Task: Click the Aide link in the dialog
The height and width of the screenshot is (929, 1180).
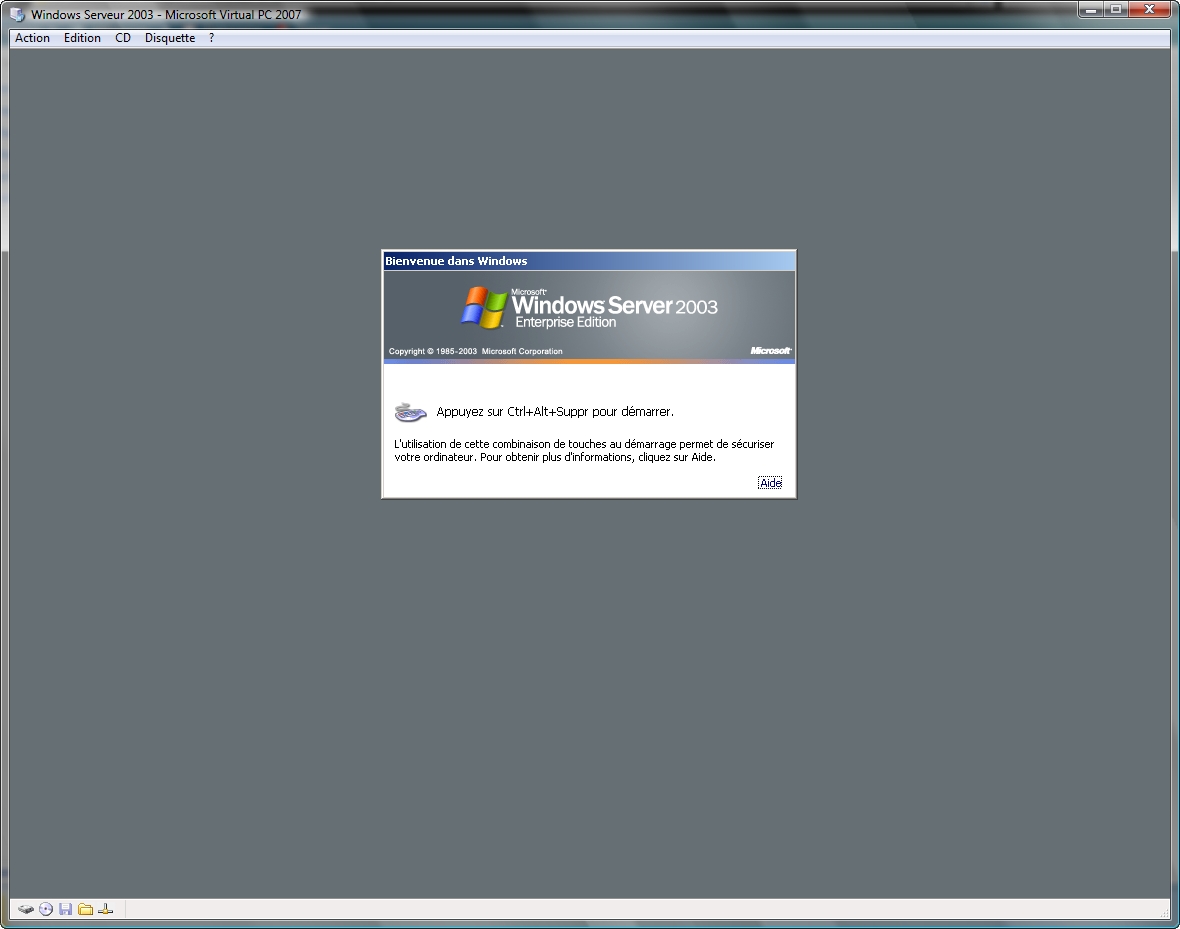Action: (770, 483)
